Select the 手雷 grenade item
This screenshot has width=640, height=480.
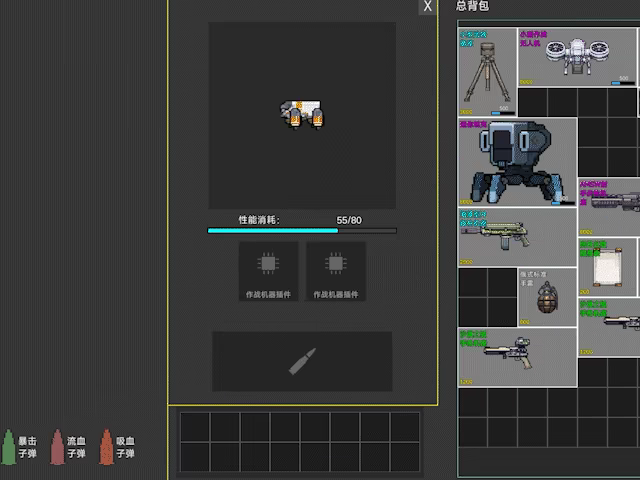tap(547, 297)
